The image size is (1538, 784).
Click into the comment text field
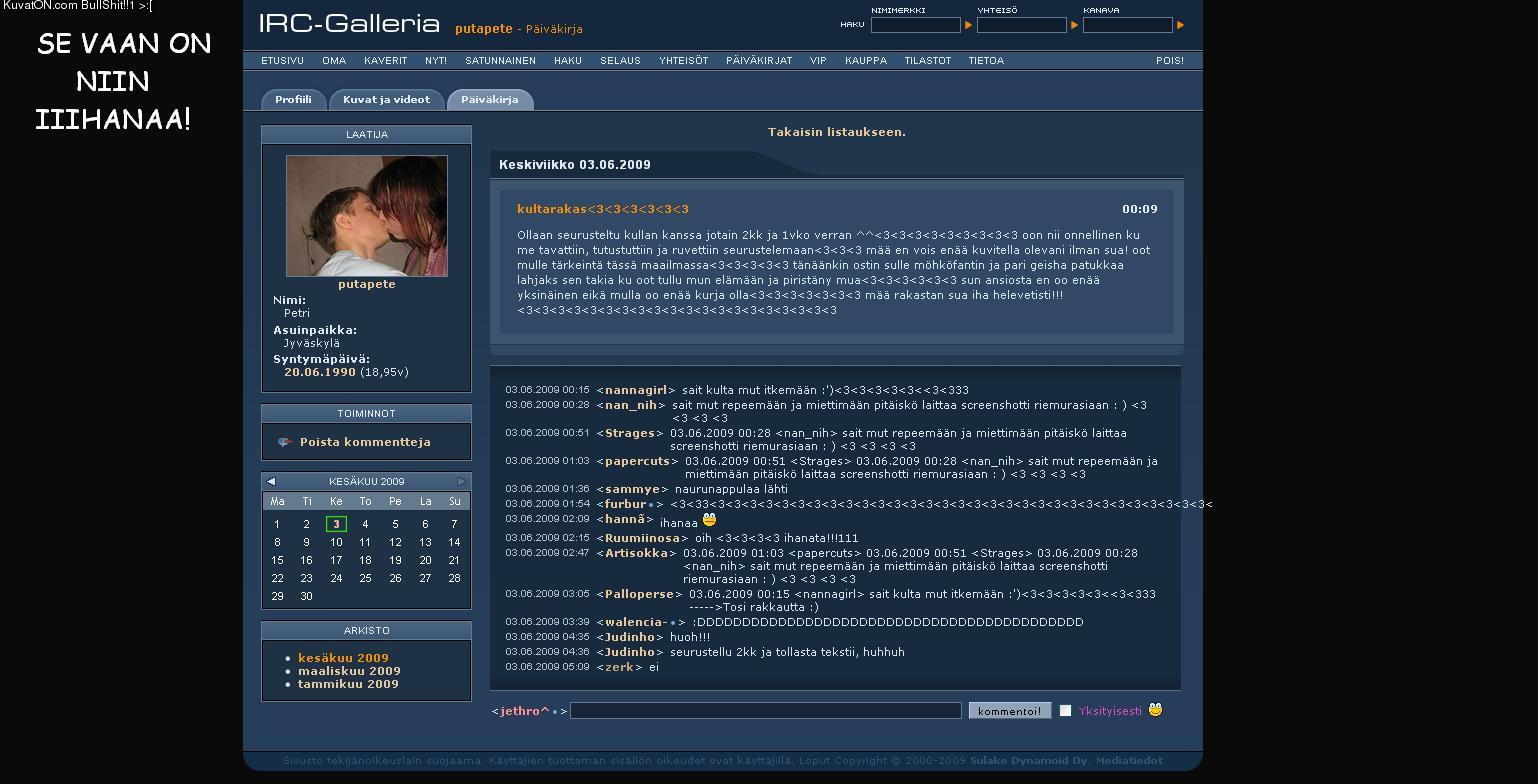point(765,711)
